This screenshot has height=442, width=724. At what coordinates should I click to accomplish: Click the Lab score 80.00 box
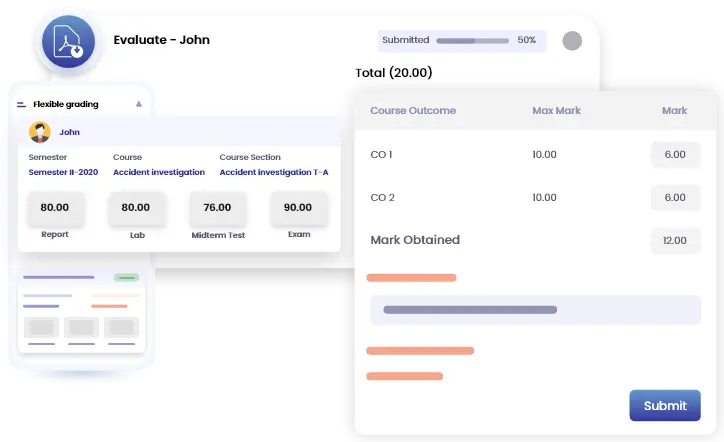pos(135,208)
